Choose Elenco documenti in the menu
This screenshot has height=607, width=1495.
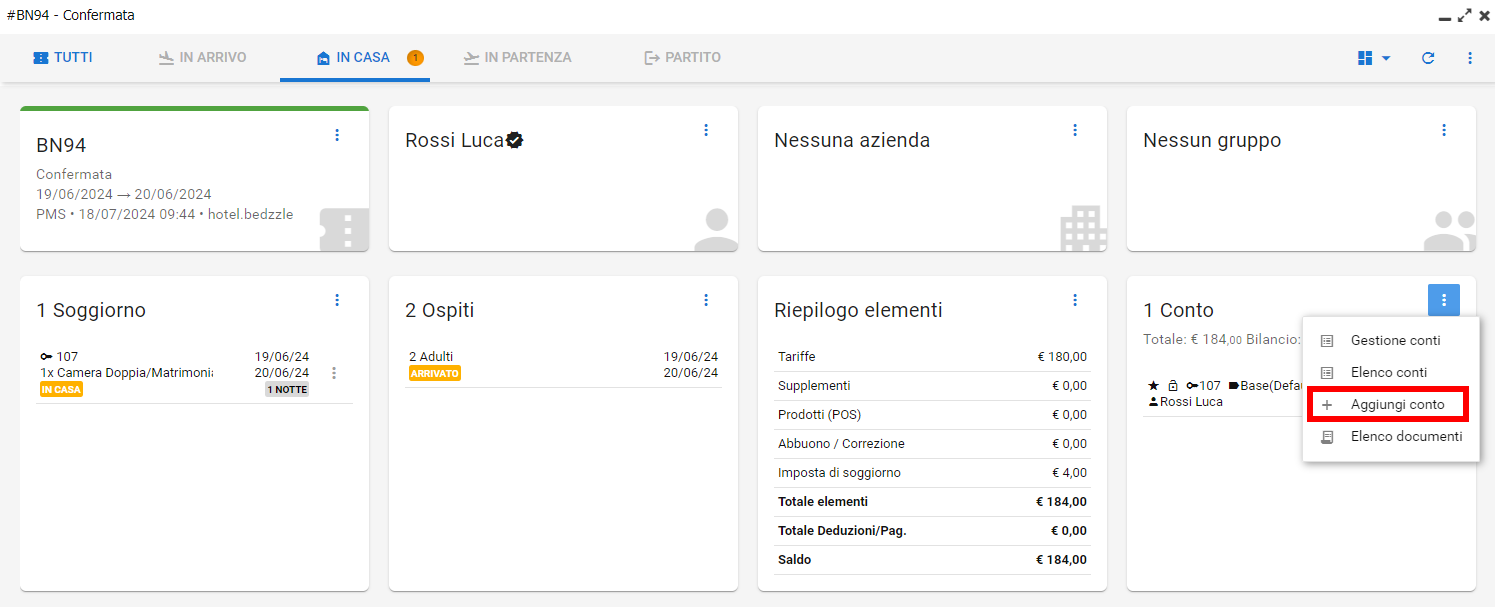(1406, 437)
